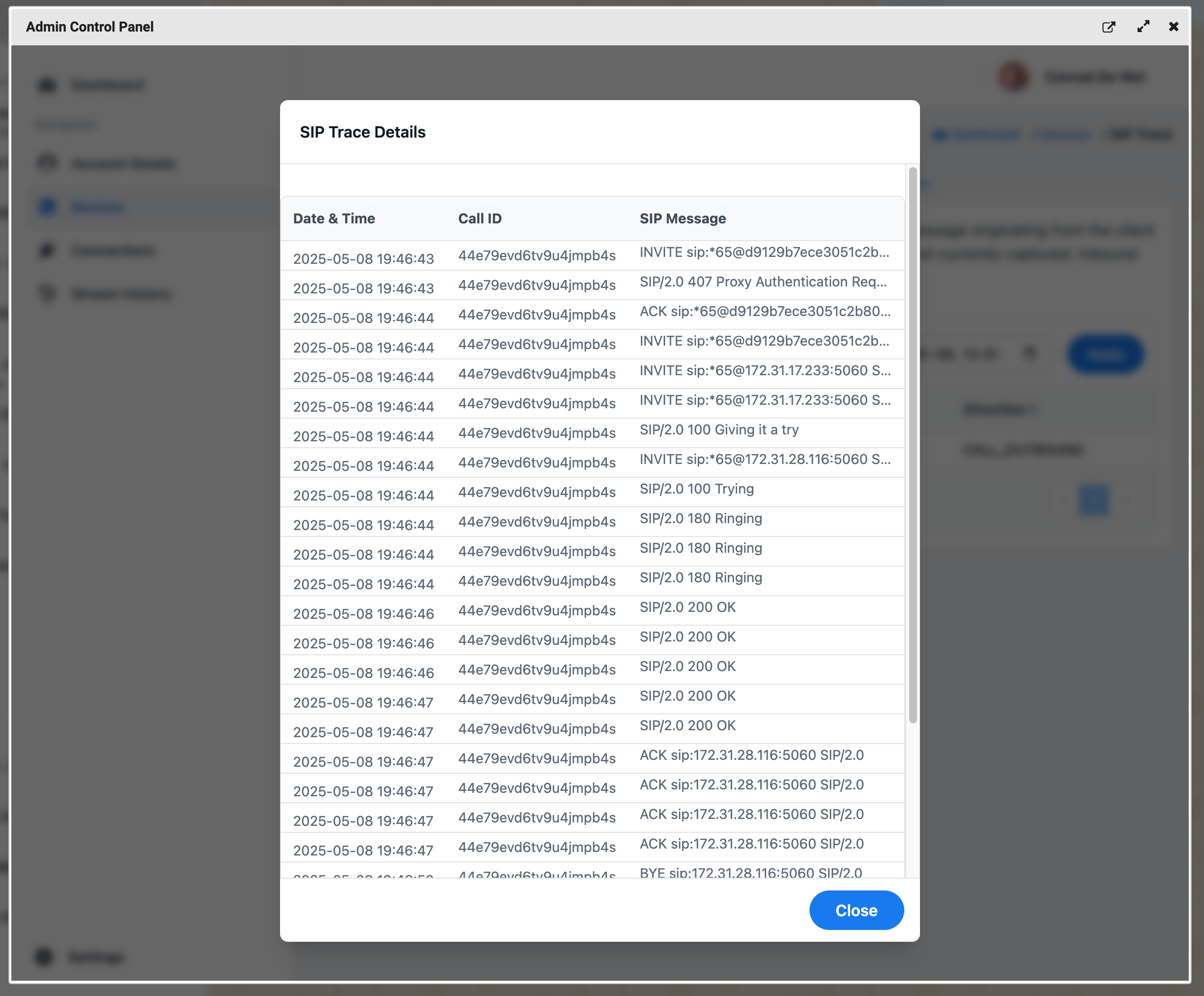Image resolution: width=1204 pixels, height=996 pixels.
Task: Click the Date & Time column header
Action: pos(334,218)
